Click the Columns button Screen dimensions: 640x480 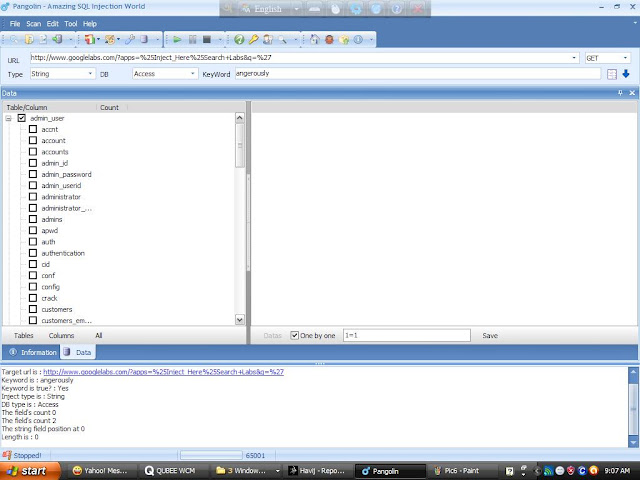(x=62, y=336)
